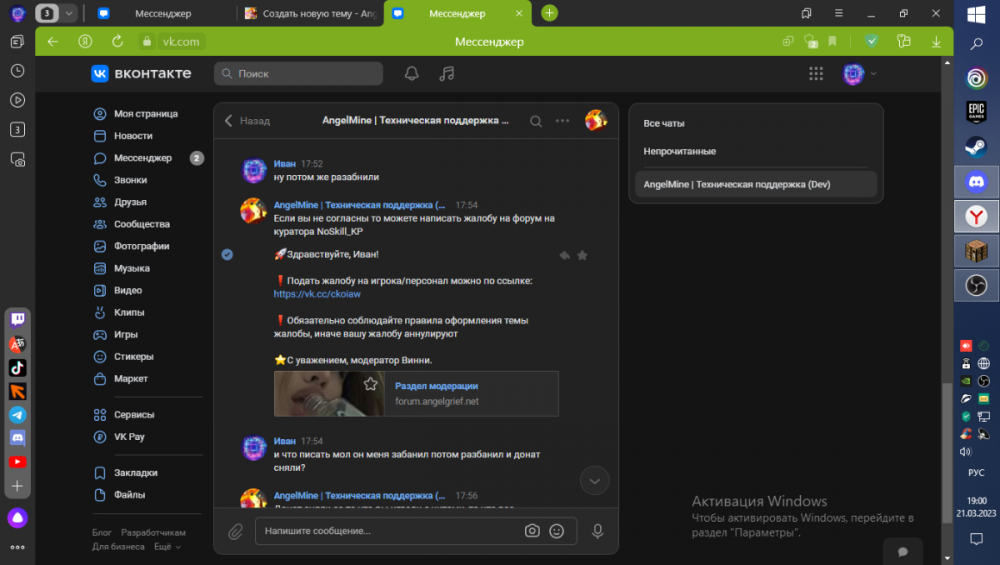Open emoji picker in message field
The height and width of the screenshot is (565, 1000).
click(x=557, y=531)
